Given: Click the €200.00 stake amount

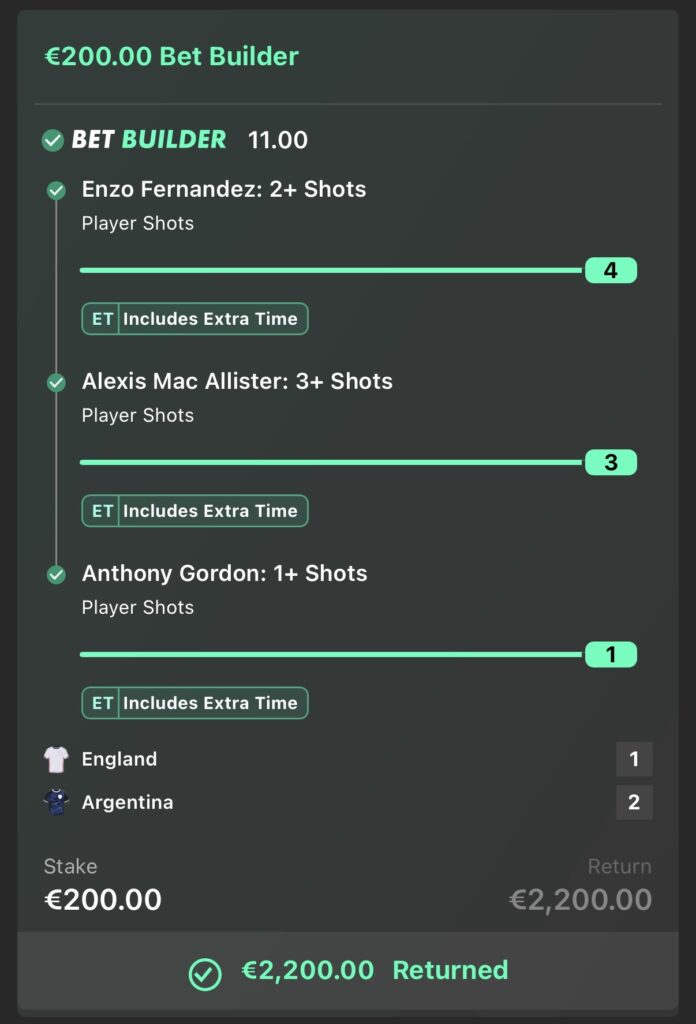Looking at the screenshot, I should coord(103,900).
